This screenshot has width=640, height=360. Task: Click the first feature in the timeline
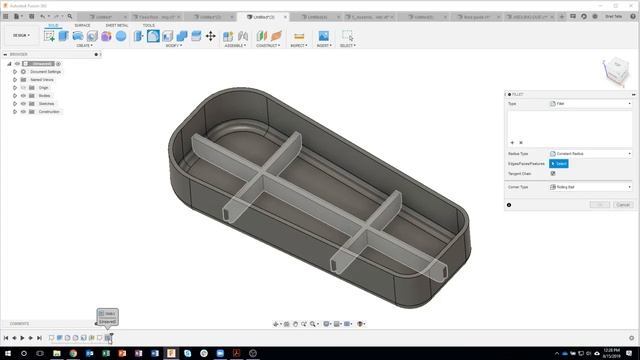[x=51, y=338]
